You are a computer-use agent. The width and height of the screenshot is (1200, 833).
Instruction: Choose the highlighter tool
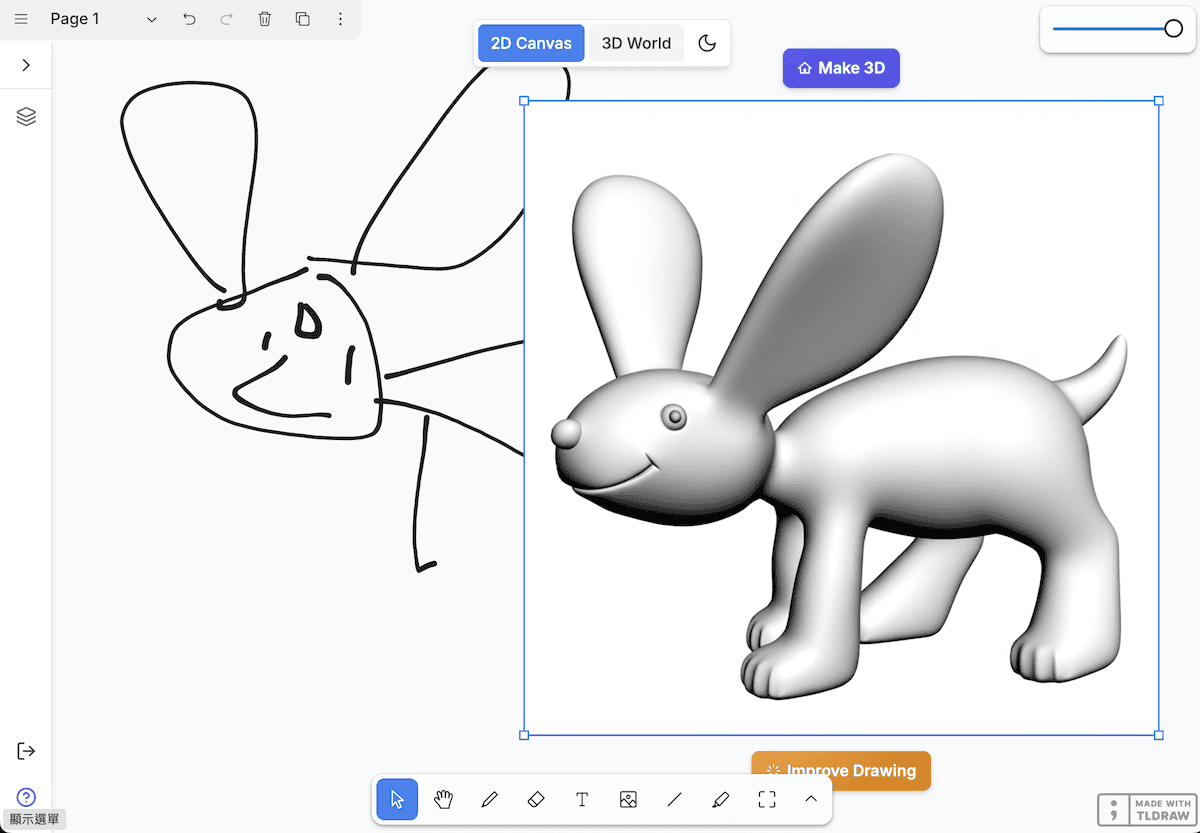point(720,799)
